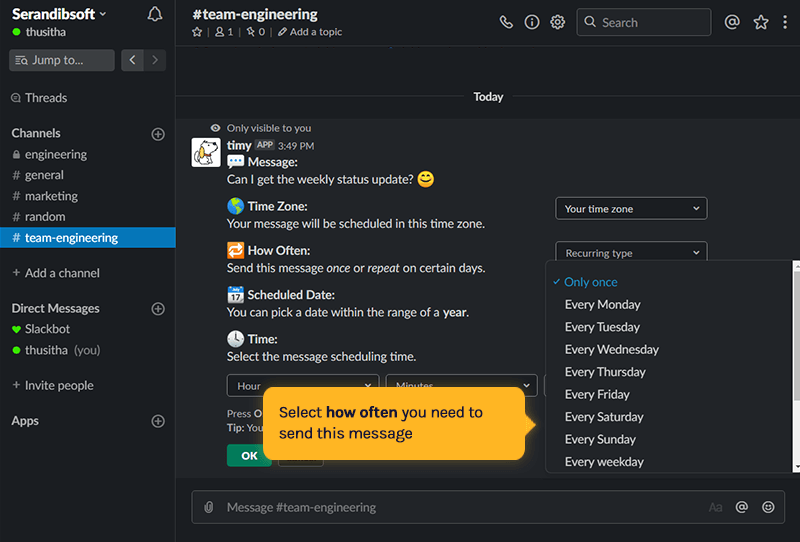View channel members count icon
800x542 pixels.
coord(224,32)
